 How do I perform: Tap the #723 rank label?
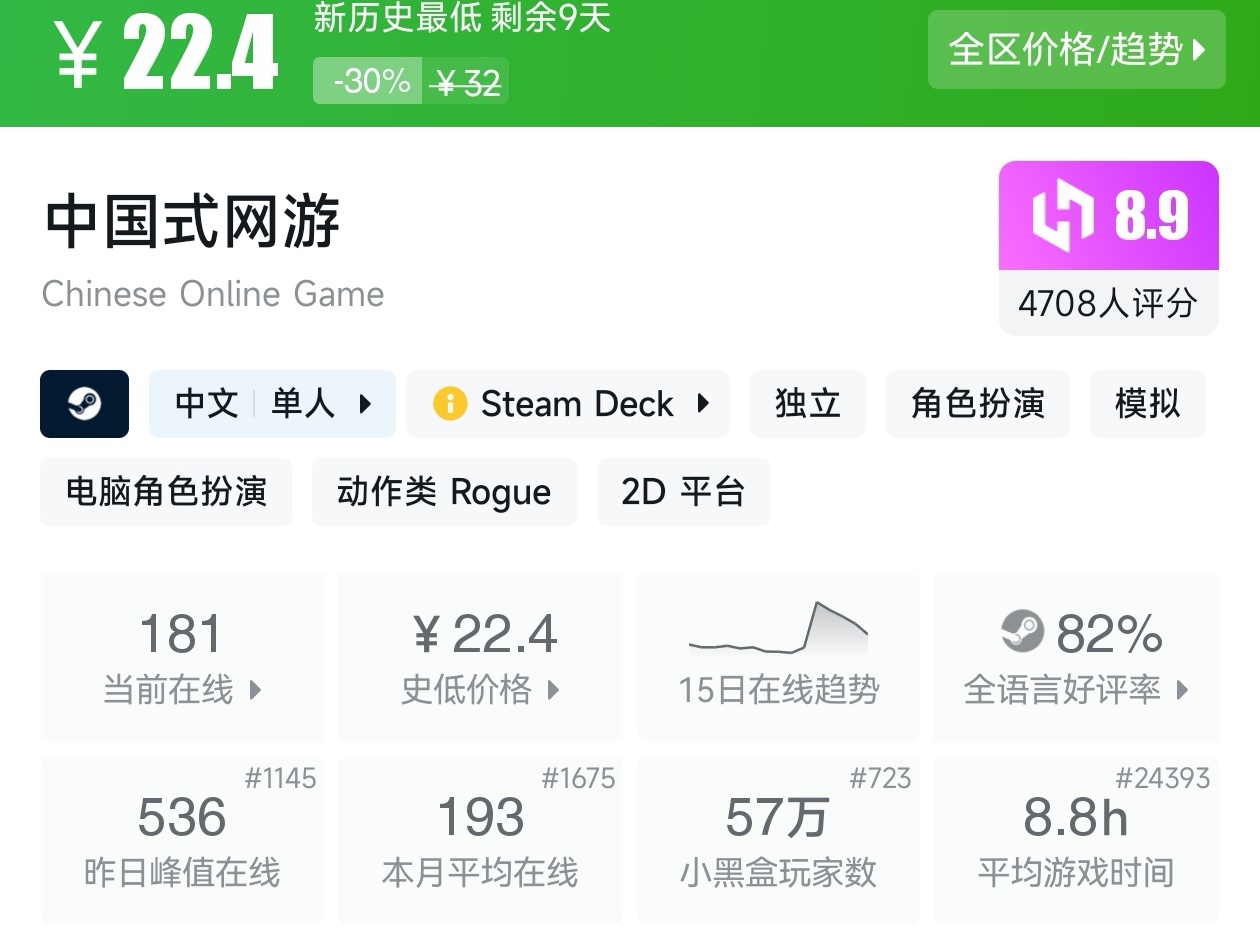(880, 778)
